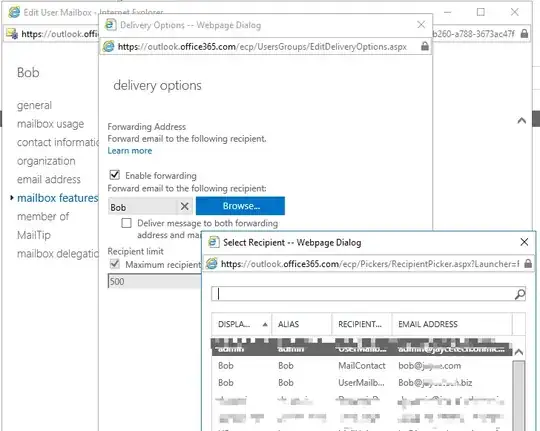Viewport: 540px width, 431px height.
Task: Open the MailTip section
Action: pos(34,235)
